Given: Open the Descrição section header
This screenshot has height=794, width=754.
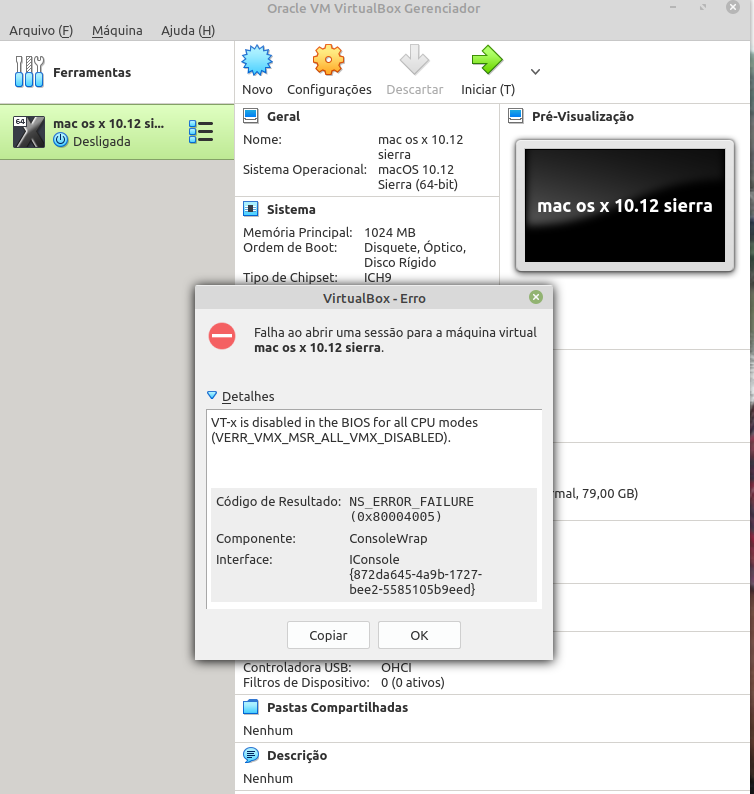Looking at the screenshot, I should 297,756.
